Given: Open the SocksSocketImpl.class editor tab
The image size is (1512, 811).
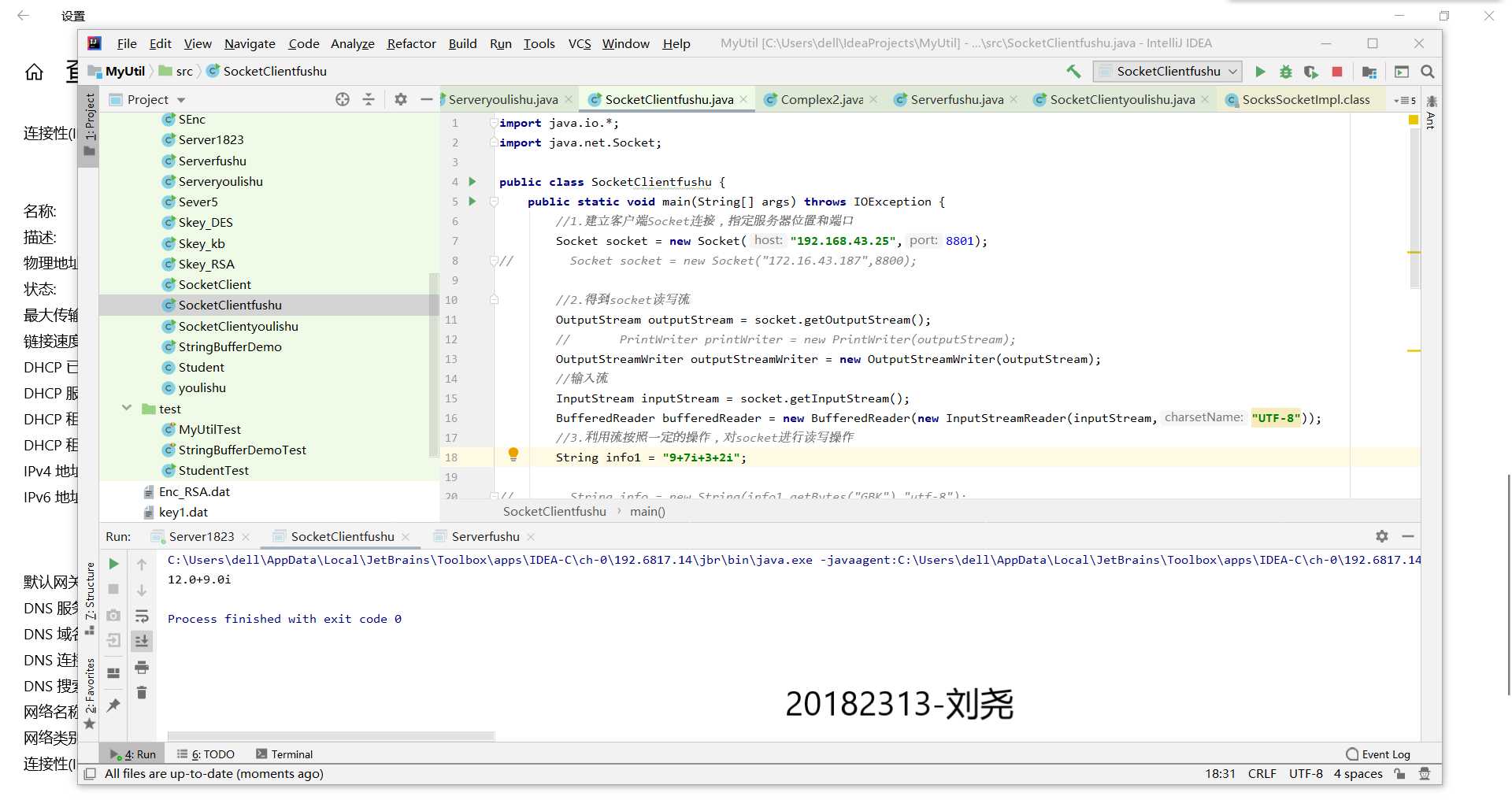Looking at the screenshot, I should [1305, 100].
